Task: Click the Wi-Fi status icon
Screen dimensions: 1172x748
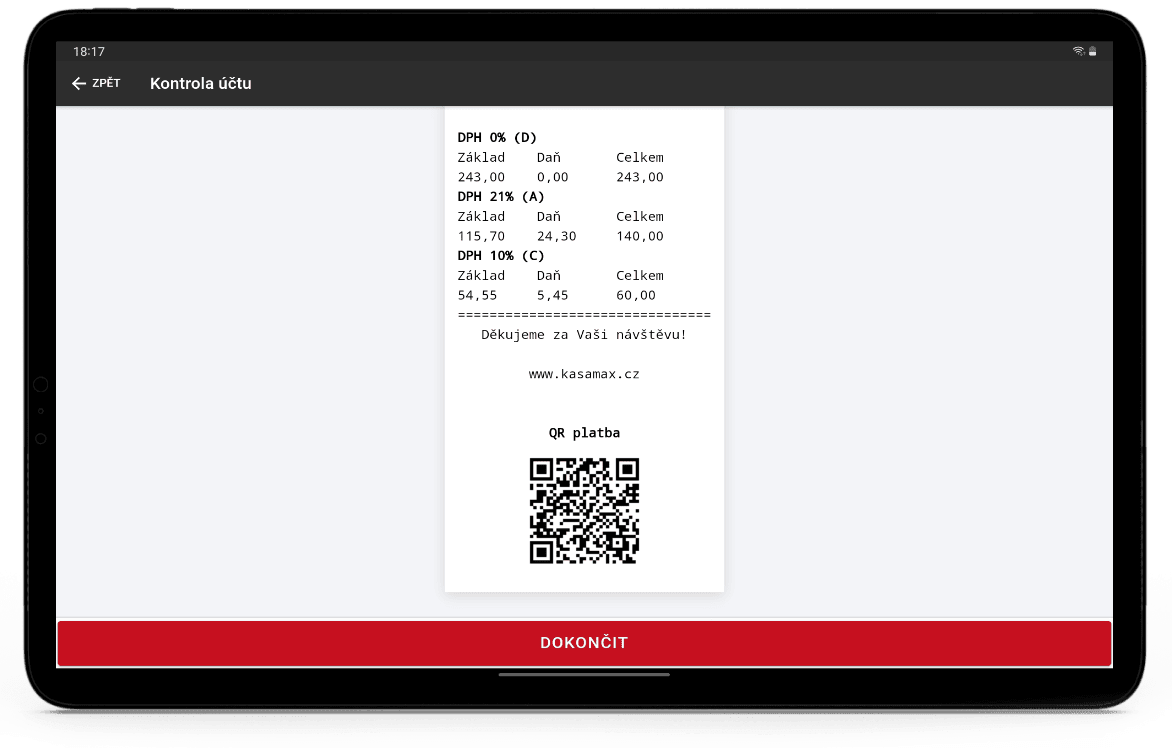Action: (x=1078, y=52)
